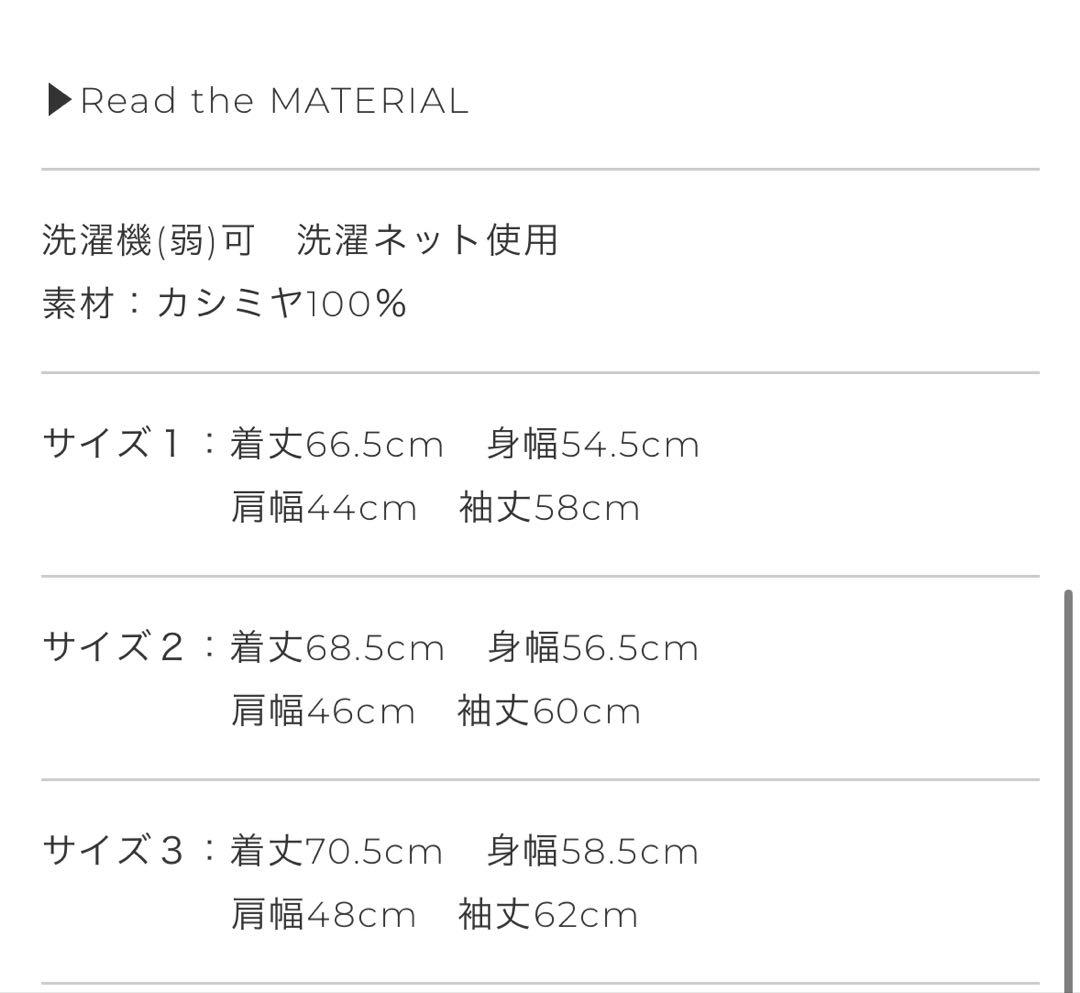Click the Read the MATERIAL heading text
Viewport: 1080px width, 993px height.
[274, 101]
